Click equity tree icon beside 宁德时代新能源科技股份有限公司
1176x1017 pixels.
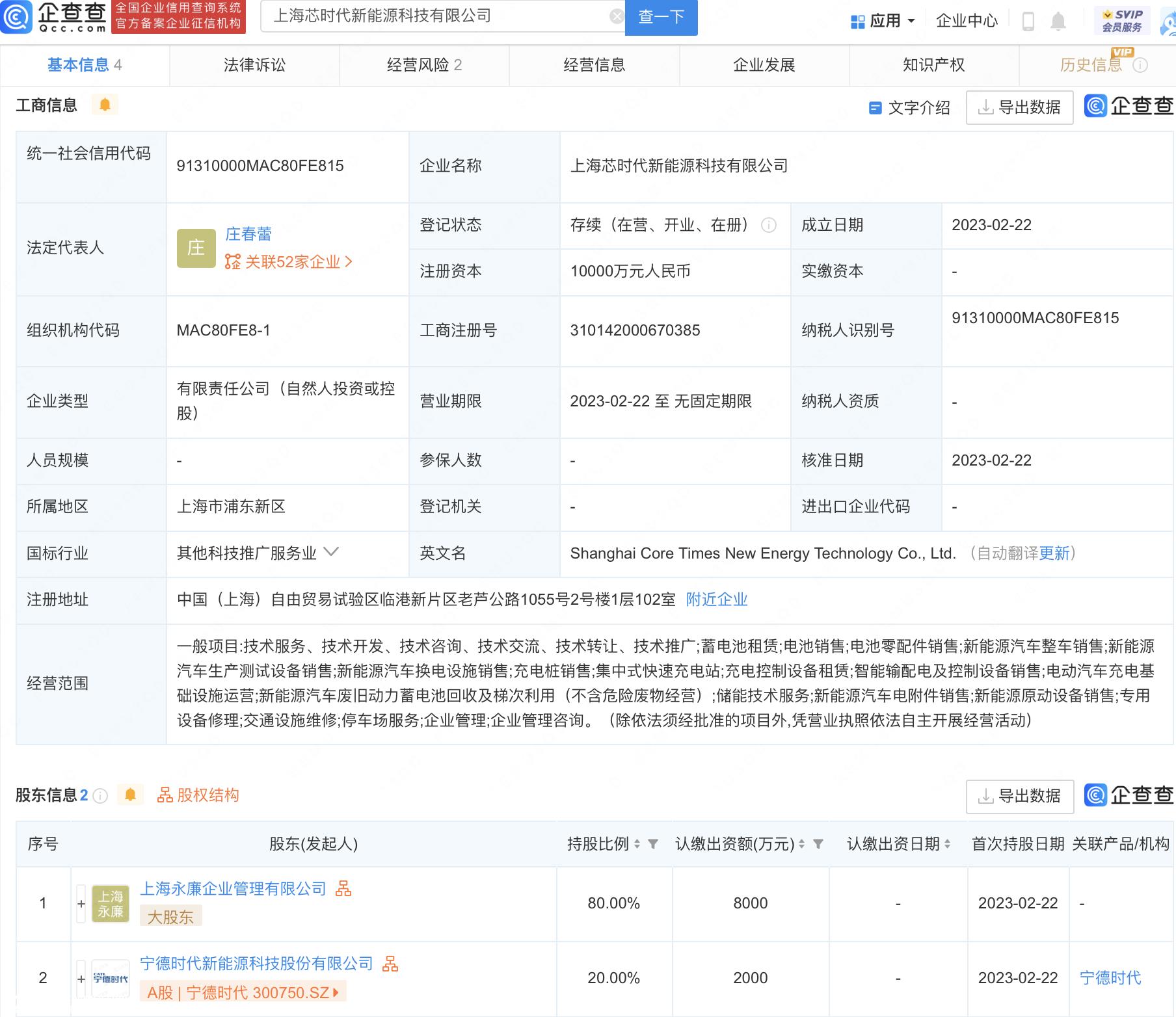[390, 963]
